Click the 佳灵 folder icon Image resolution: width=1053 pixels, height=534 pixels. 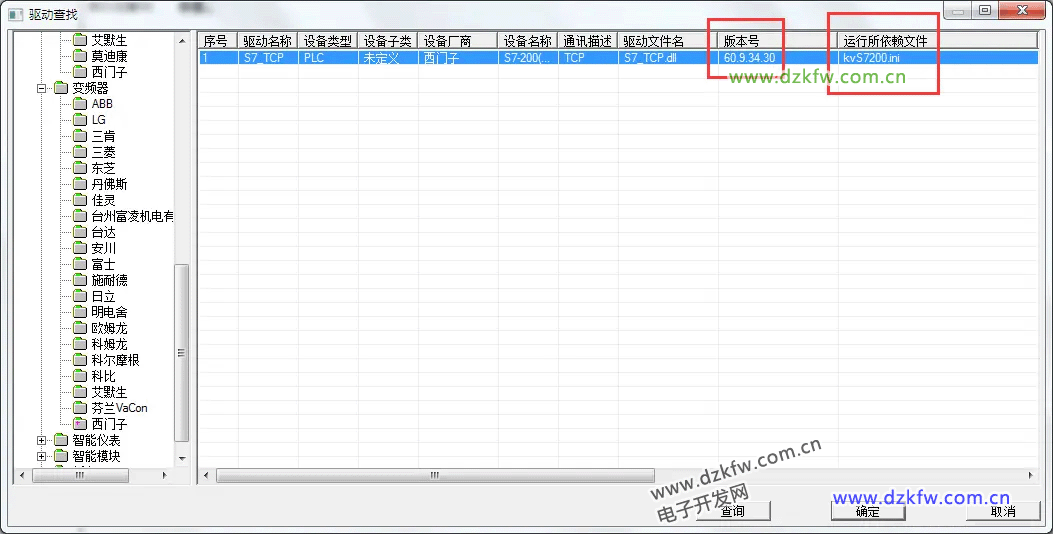point(80,200)
